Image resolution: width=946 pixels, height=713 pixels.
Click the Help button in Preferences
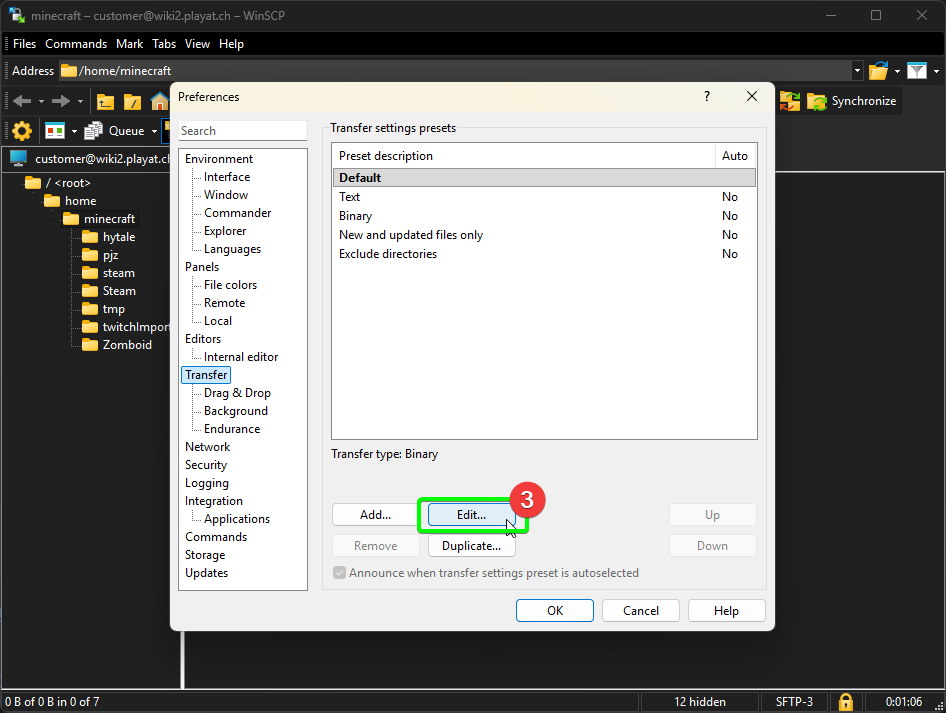click(x=726, y=610)
